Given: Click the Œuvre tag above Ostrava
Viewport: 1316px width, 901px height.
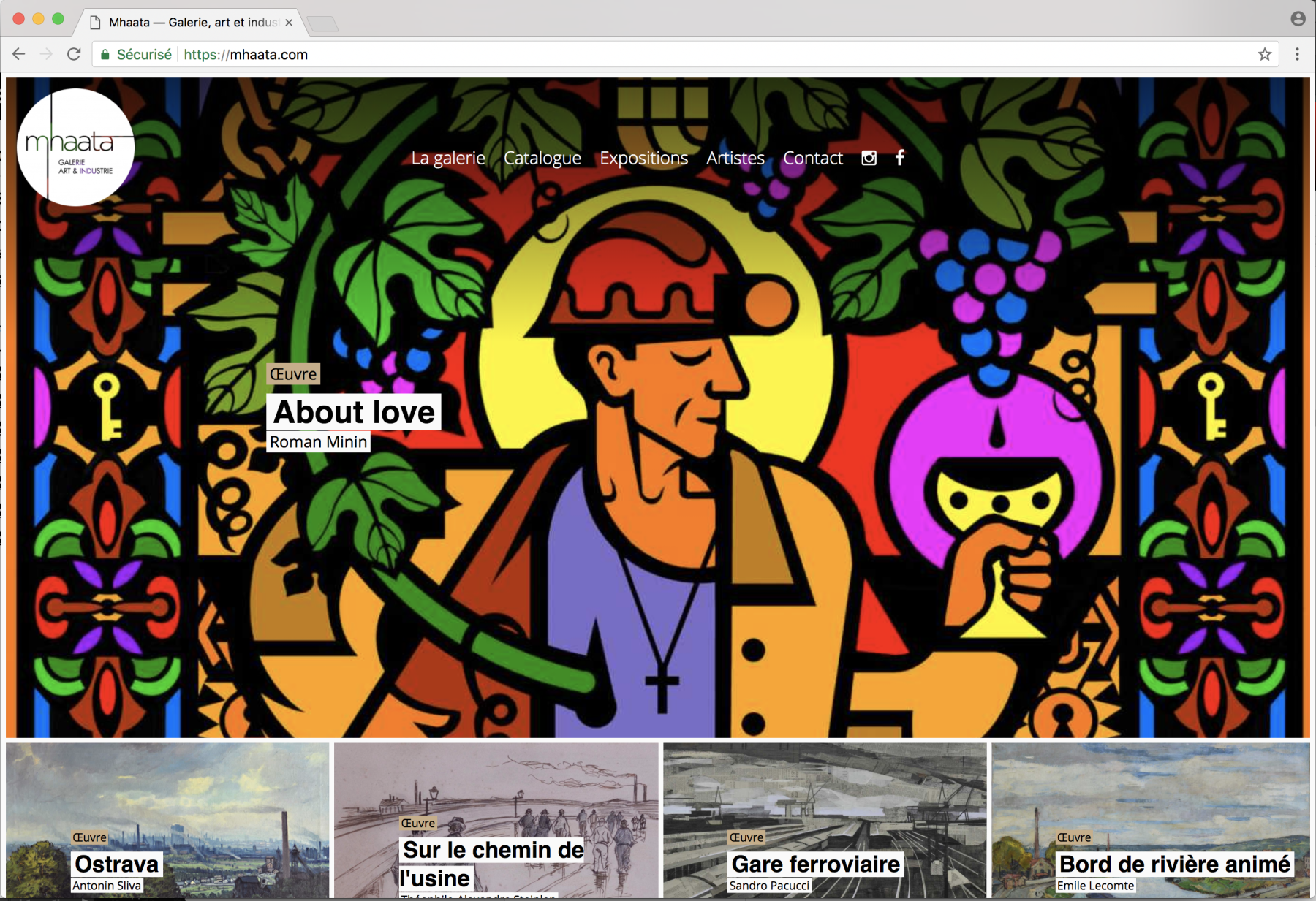Looking at the screenshot, I should (x=89, y=837).
